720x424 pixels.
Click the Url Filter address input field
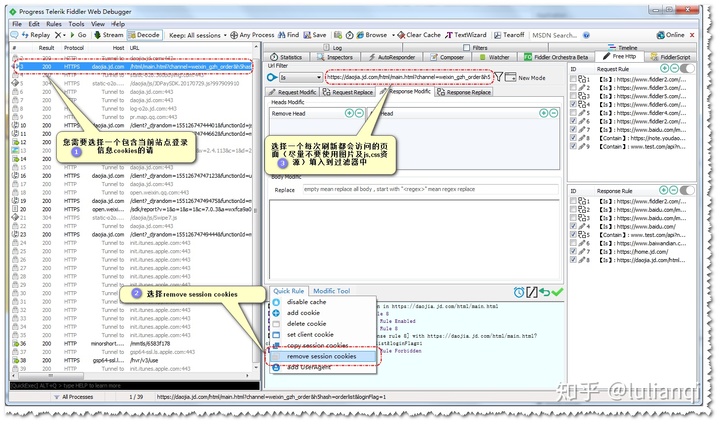pyautogui.click(x=408, y=77)
